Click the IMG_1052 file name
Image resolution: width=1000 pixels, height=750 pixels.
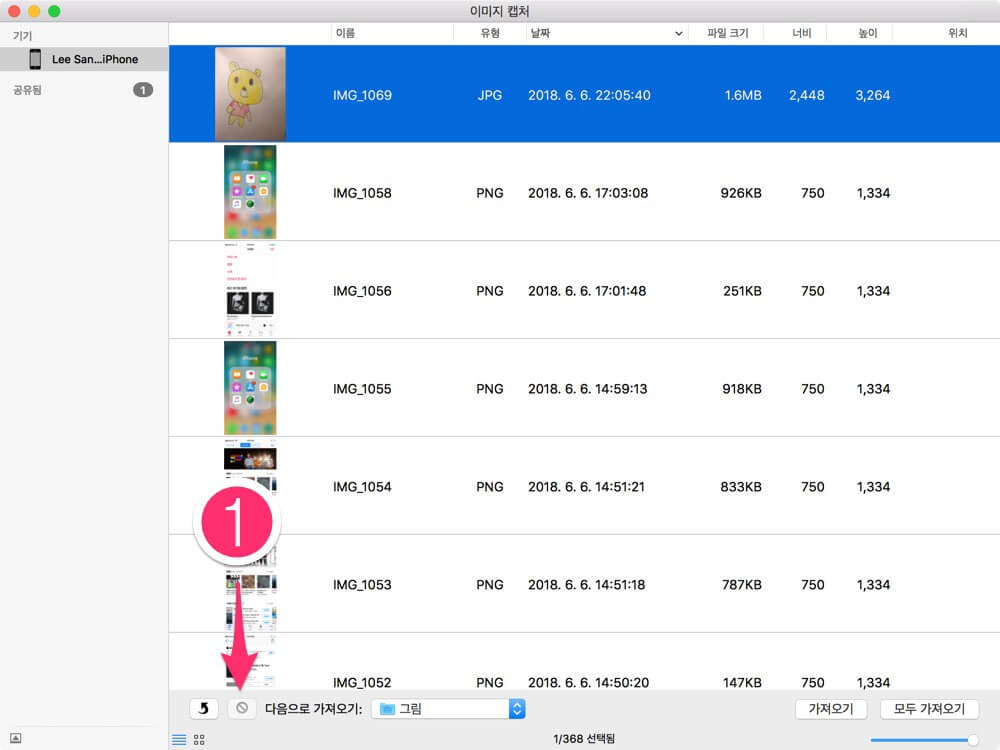click(x=362, y=682)
